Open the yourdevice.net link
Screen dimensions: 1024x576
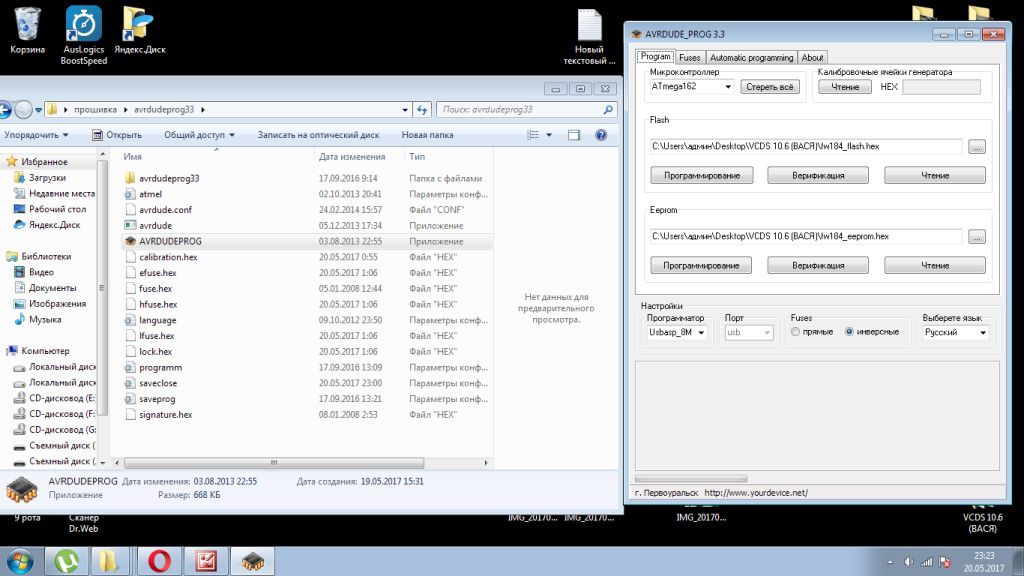[x=756, y=493]
